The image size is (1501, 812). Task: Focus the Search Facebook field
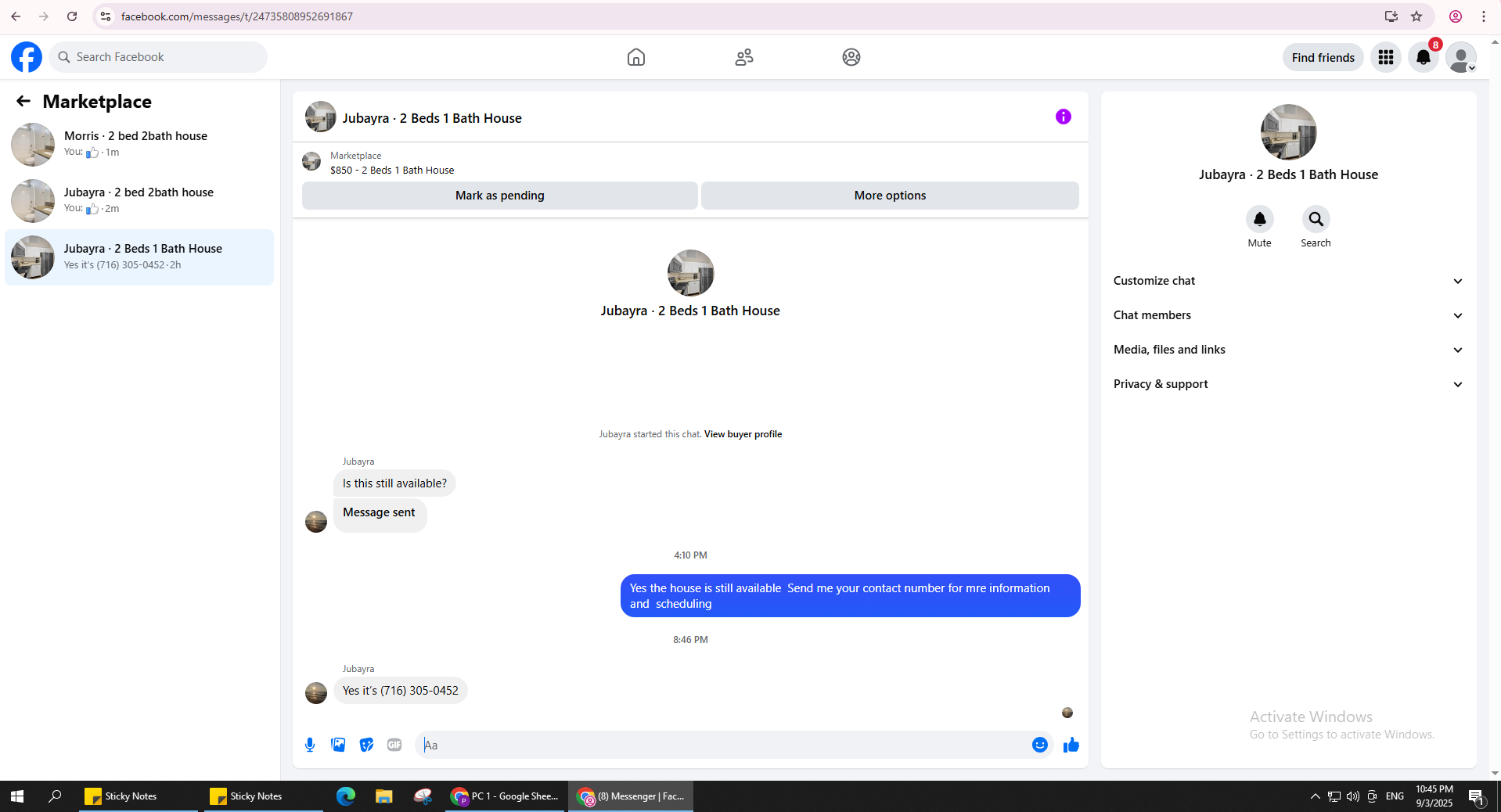pos(159,57)
